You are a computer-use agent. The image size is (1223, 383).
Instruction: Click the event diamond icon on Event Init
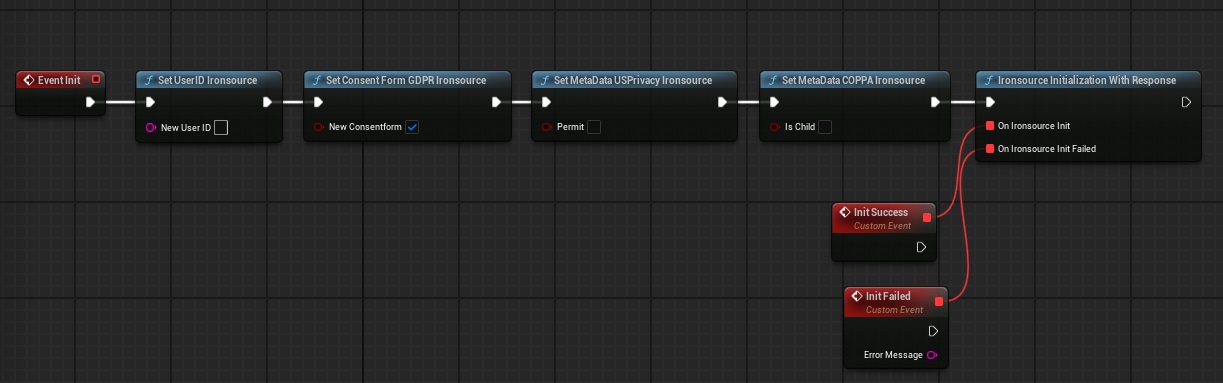(29, 80)
